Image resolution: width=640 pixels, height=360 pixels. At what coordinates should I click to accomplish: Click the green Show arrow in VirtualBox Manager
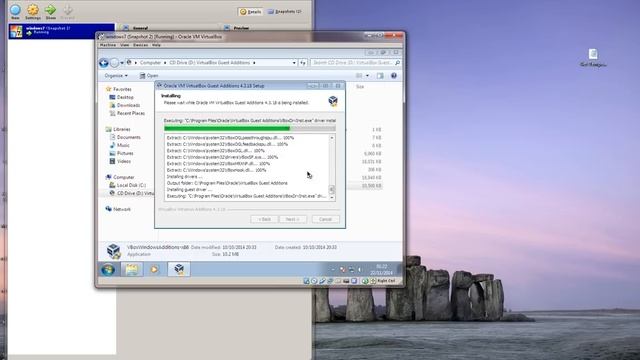pyautogui.click(x=51, y=10)
